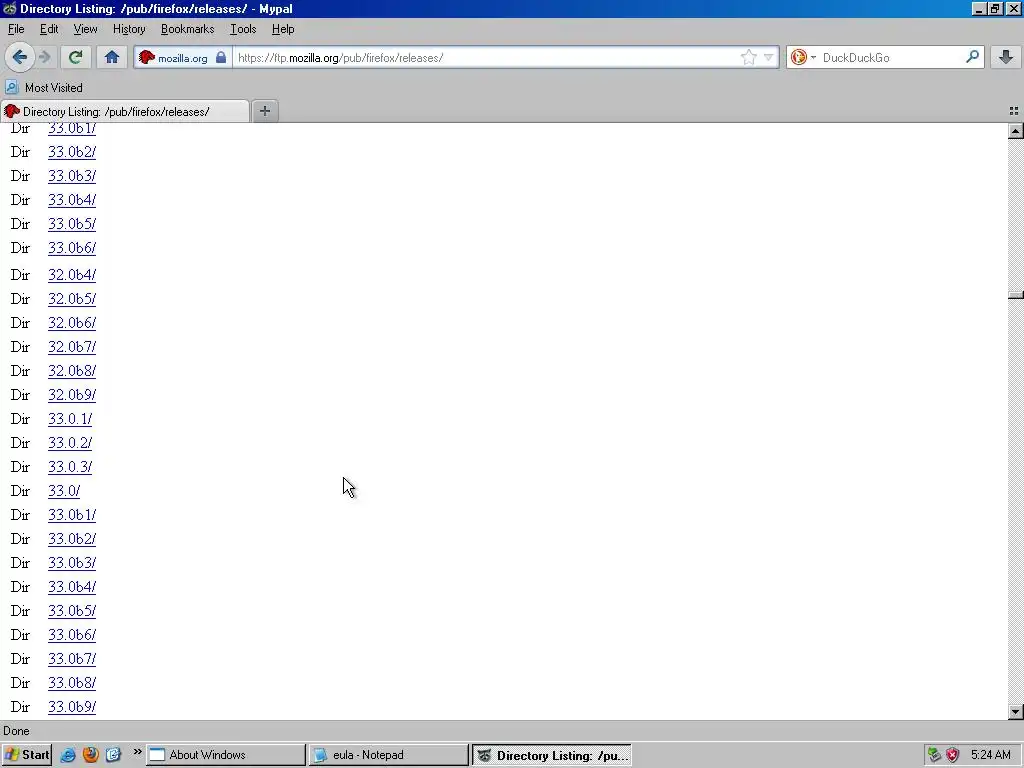Open the 33.0.2/ directory link
Image resolution: width=1024 pixels, height=768 pixels.
(70, 443)
